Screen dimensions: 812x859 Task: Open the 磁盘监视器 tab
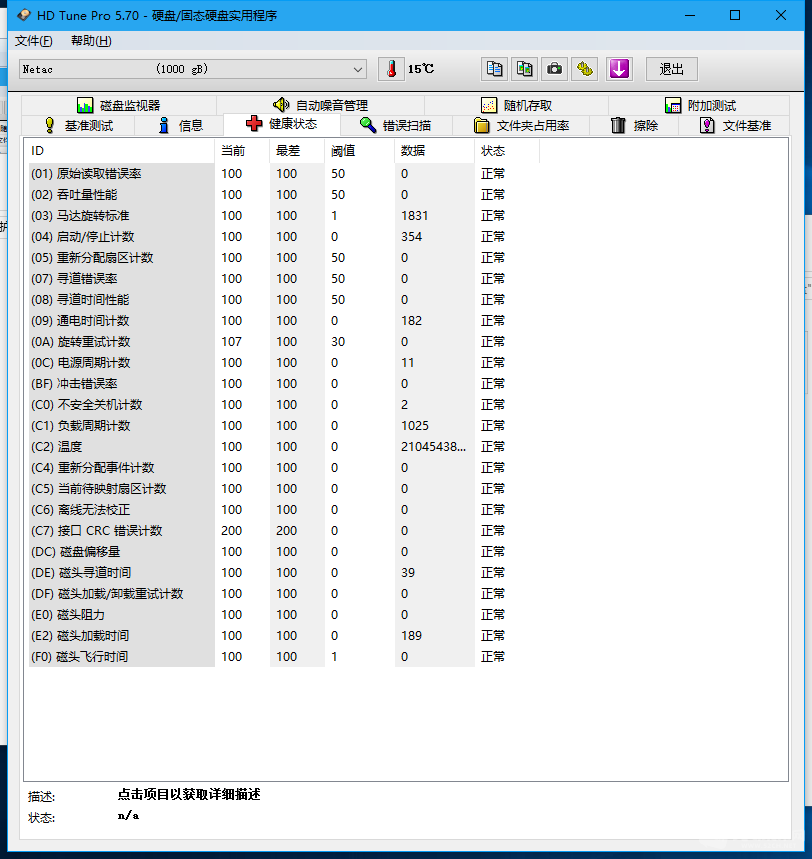coord(119,105)
